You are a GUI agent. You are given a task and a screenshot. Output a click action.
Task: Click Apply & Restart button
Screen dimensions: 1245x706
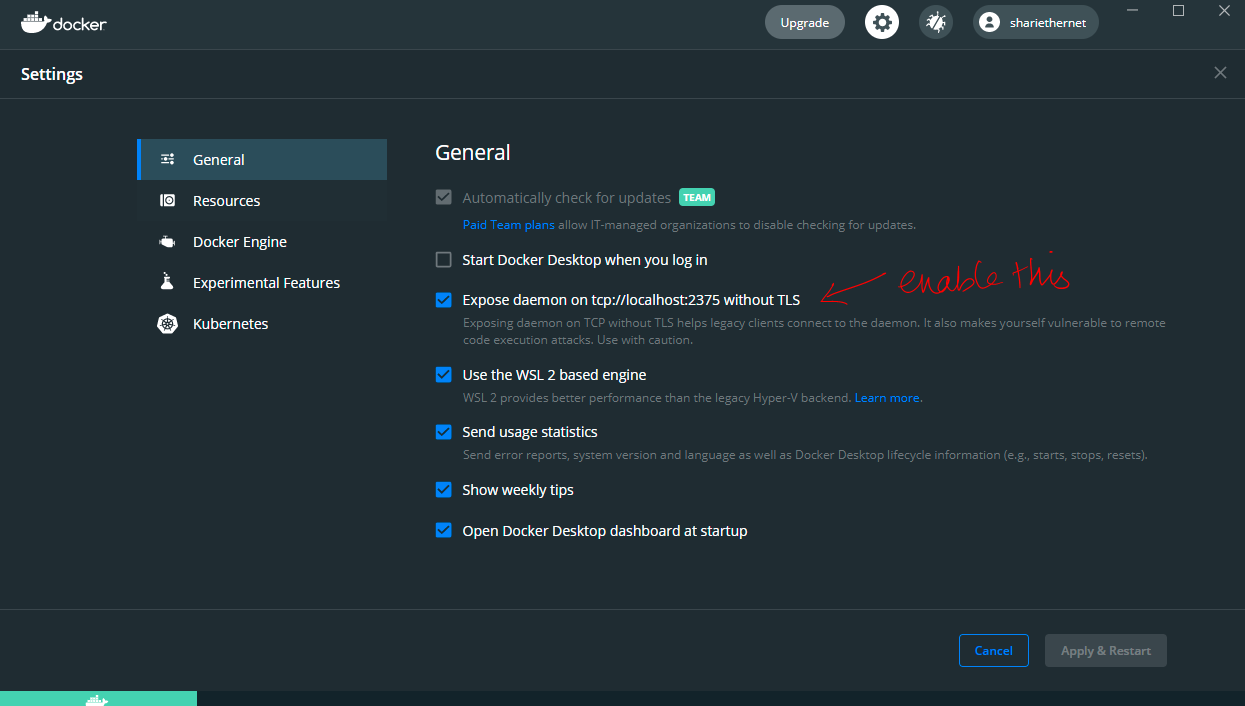(x=1106, y=650)
